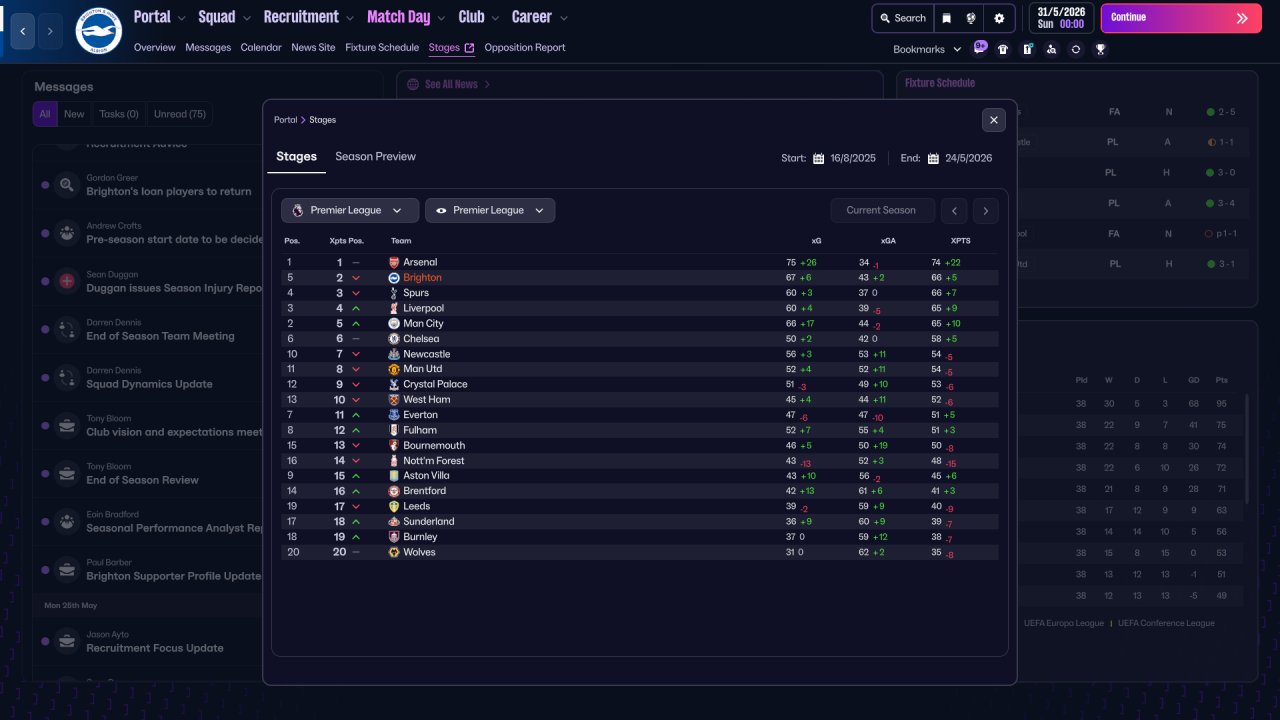
Task: Click the See All News link behind the dialog
Action: pos(451,84)
